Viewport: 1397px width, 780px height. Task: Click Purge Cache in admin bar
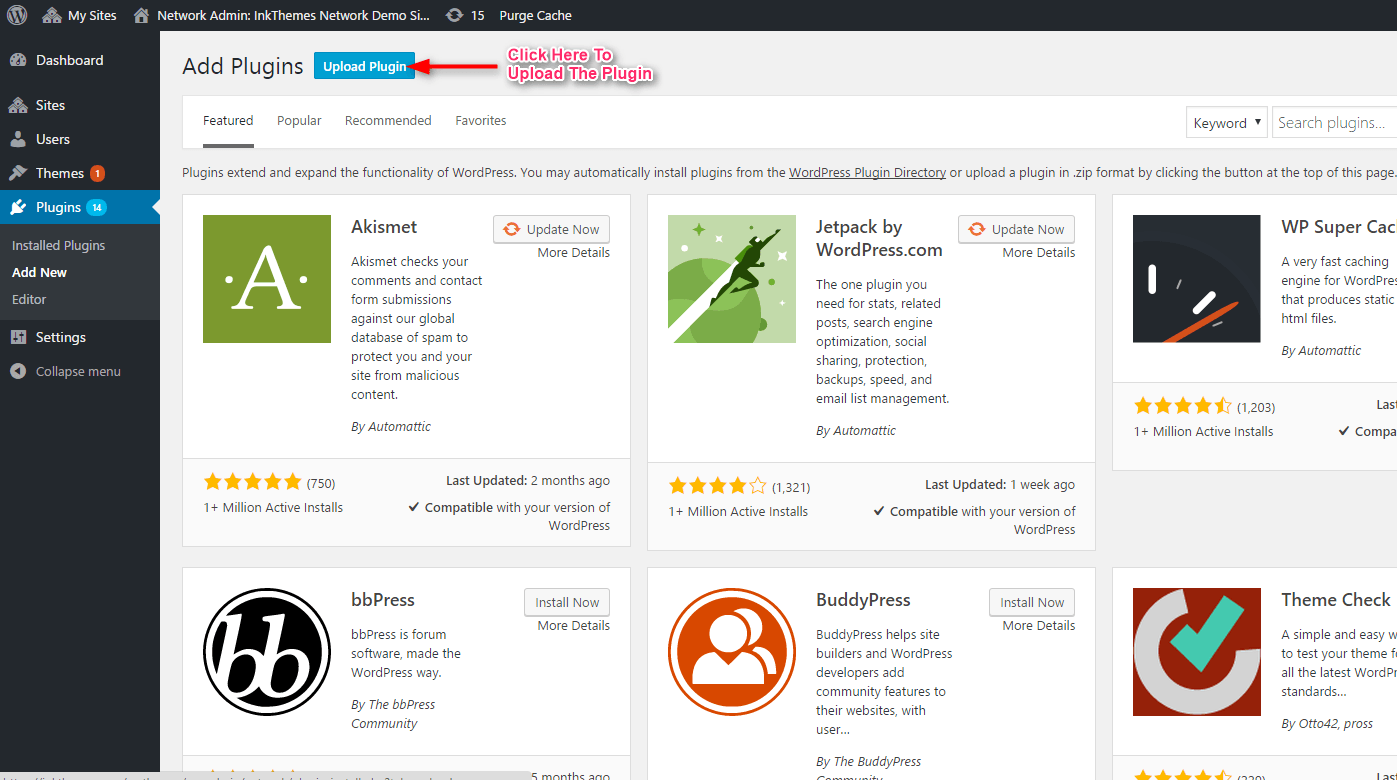(536, 15)
